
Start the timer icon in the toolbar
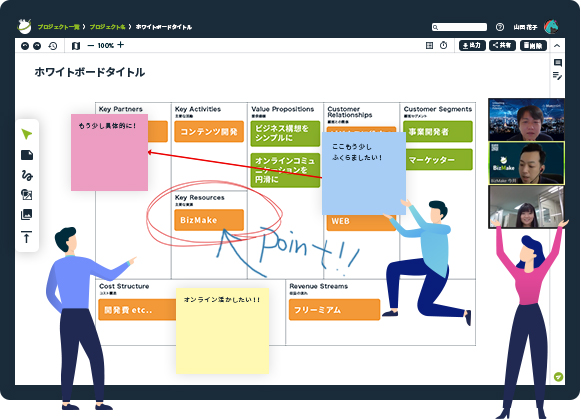tap(444, 46)
